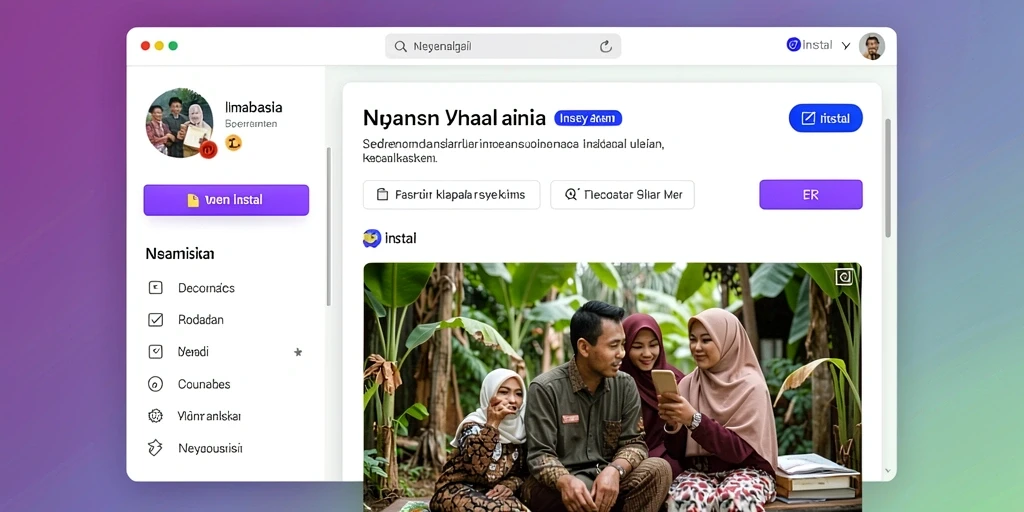Click the reload arrow in search bar
1024x512 pixels.
605,46
